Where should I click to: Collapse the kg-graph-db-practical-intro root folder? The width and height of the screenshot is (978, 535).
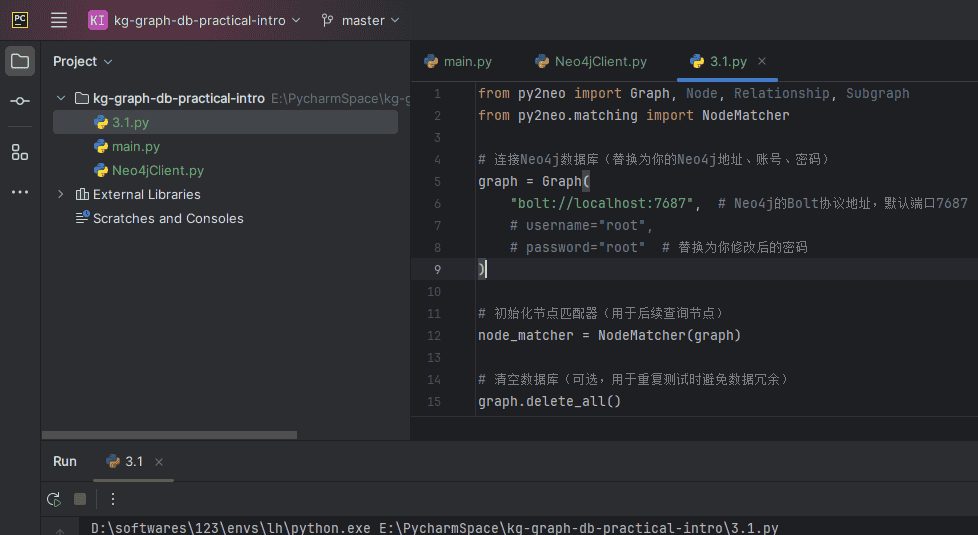pyautogui.click(x=61, y=98)
